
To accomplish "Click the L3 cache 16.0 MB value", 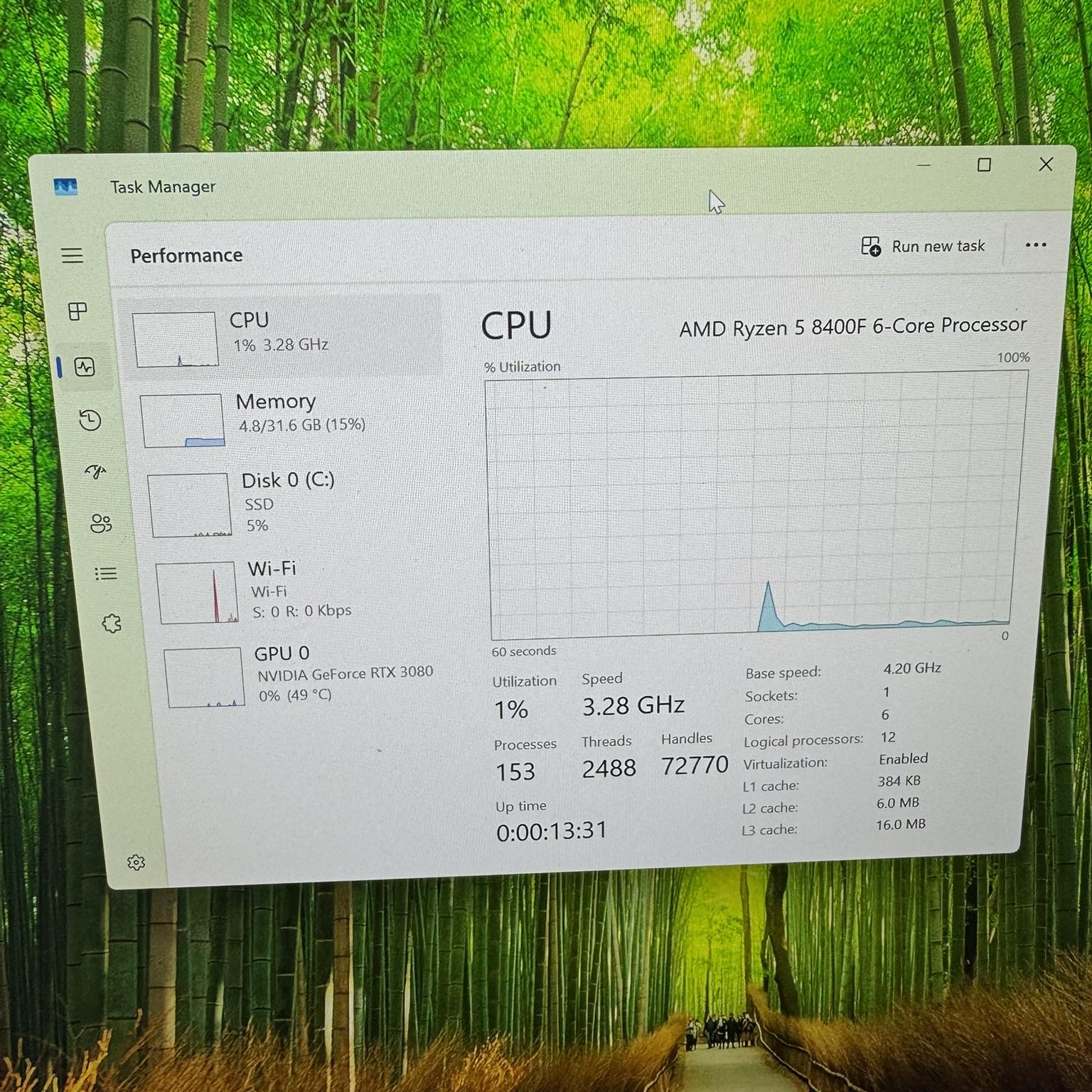I will point(901,825).
